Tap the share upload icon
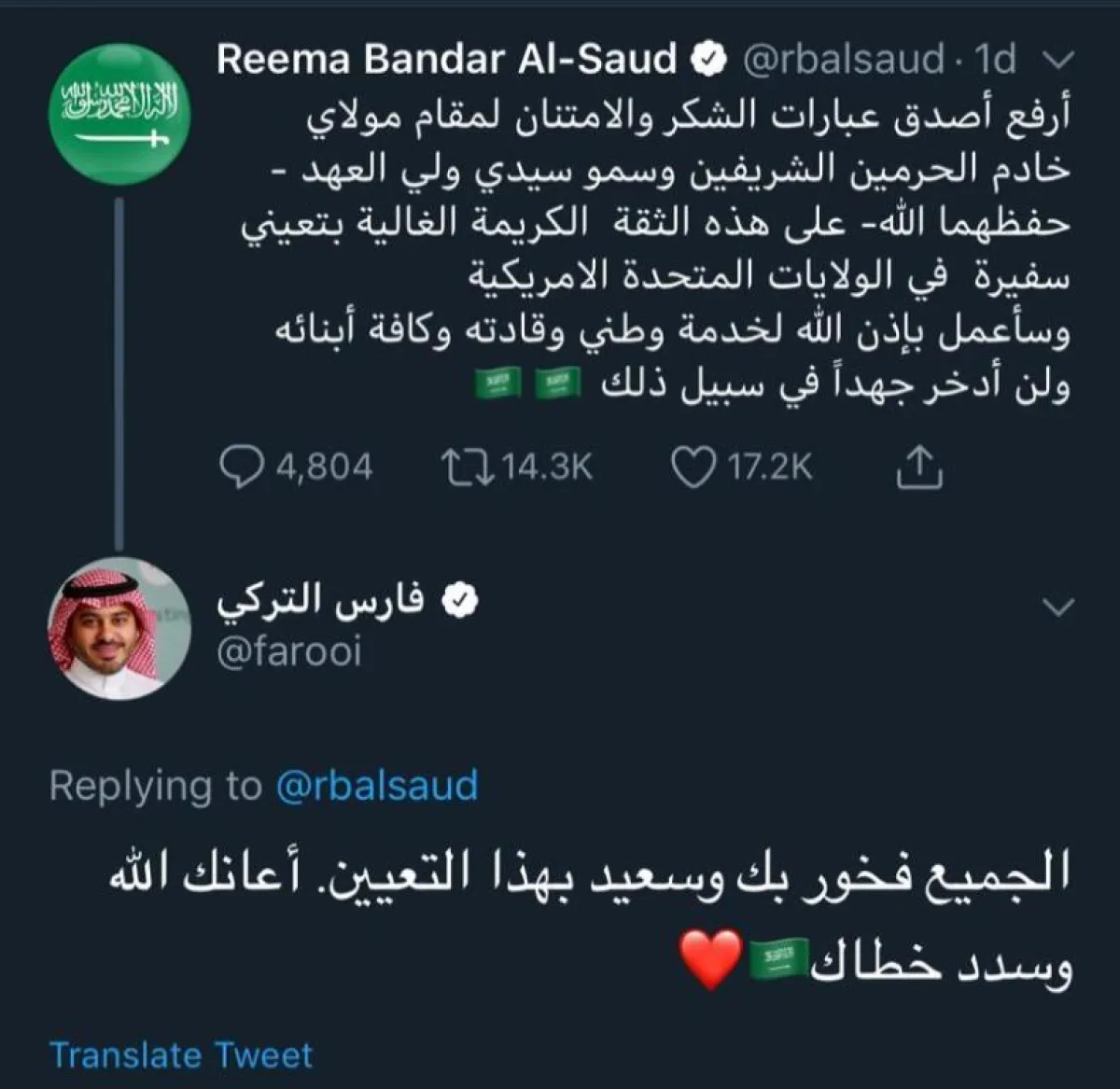Viewport: 1120px width, 1089px height. [919, 467]
